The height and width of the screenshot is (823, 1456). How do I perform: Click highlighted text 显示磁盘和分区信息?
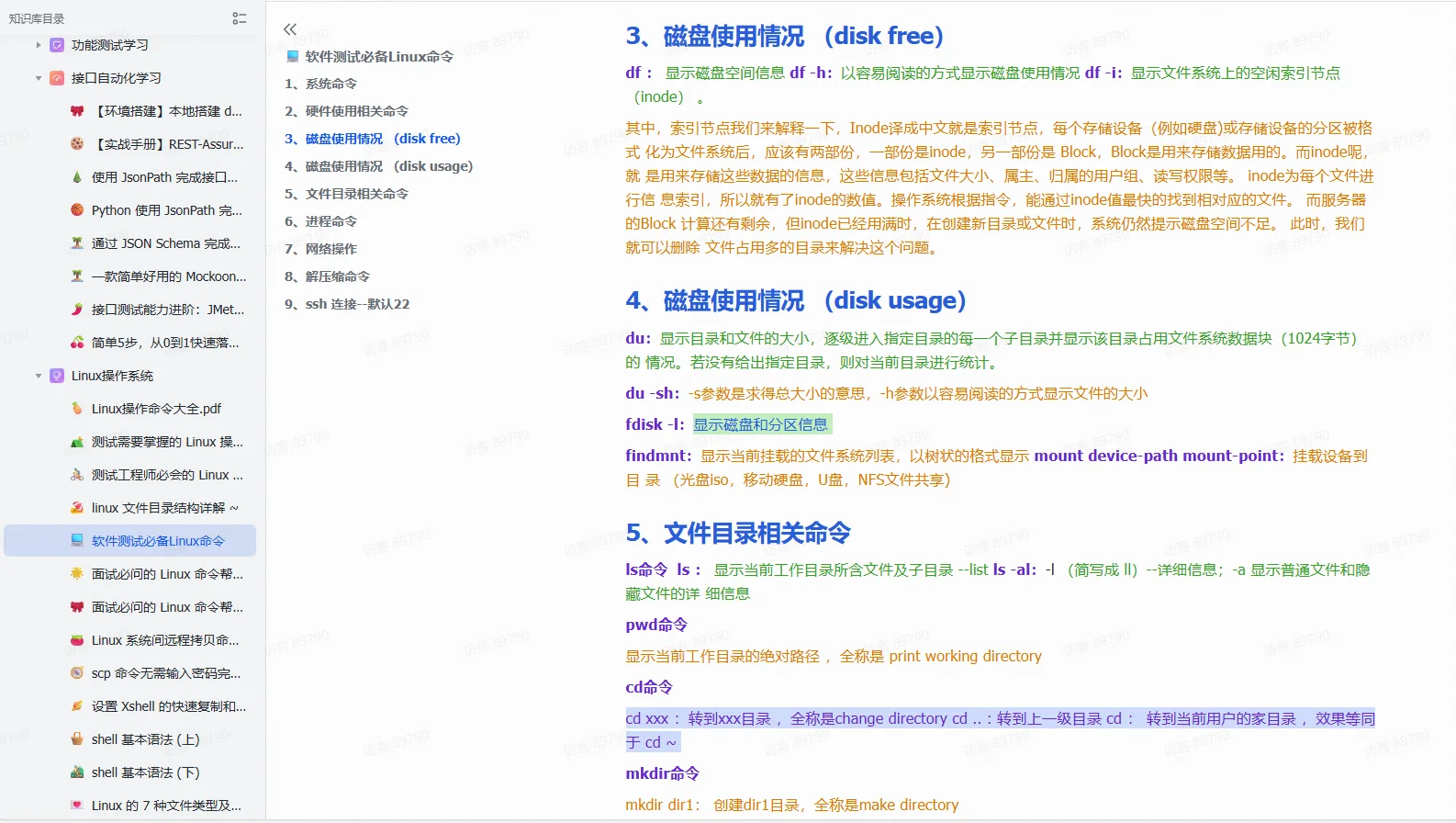761,424
